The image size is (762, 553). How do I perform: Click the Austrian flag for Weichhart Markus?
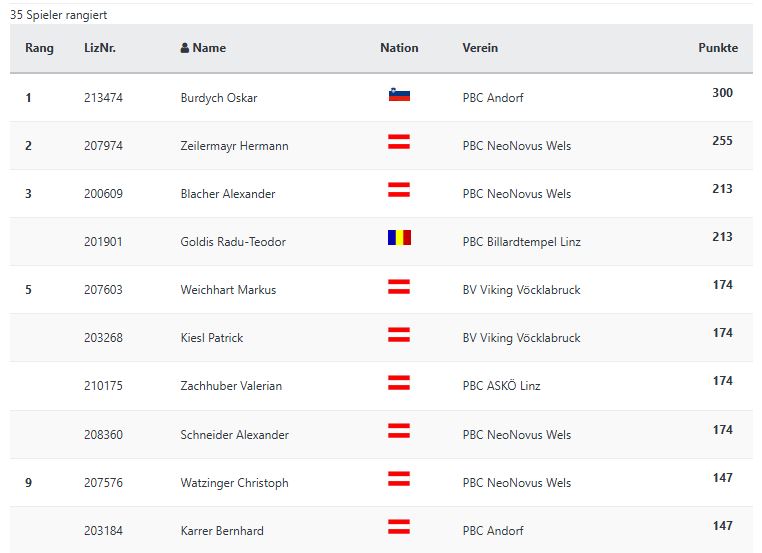coord(399,286)
